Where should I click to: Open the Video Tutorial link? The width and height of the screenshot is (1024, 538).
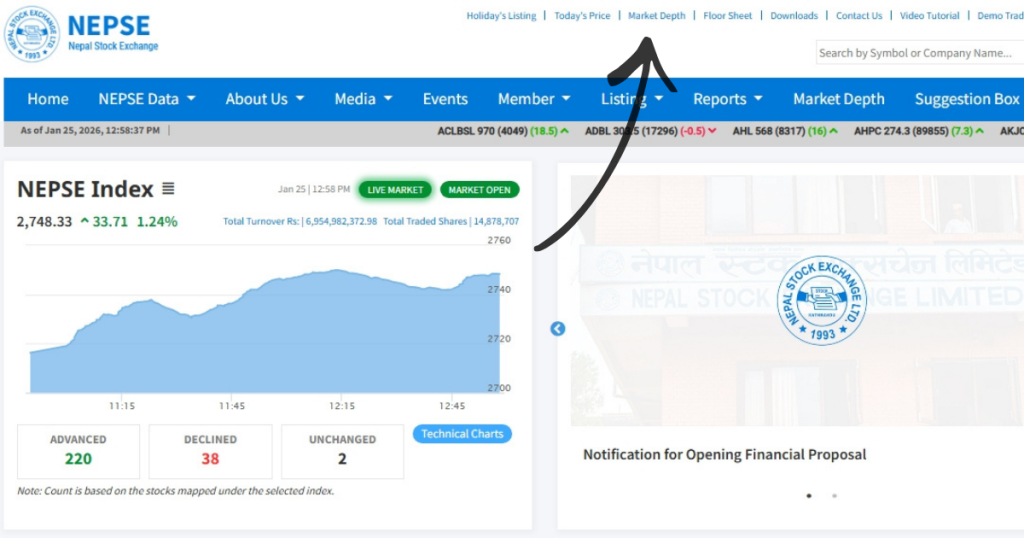[929, 16]
